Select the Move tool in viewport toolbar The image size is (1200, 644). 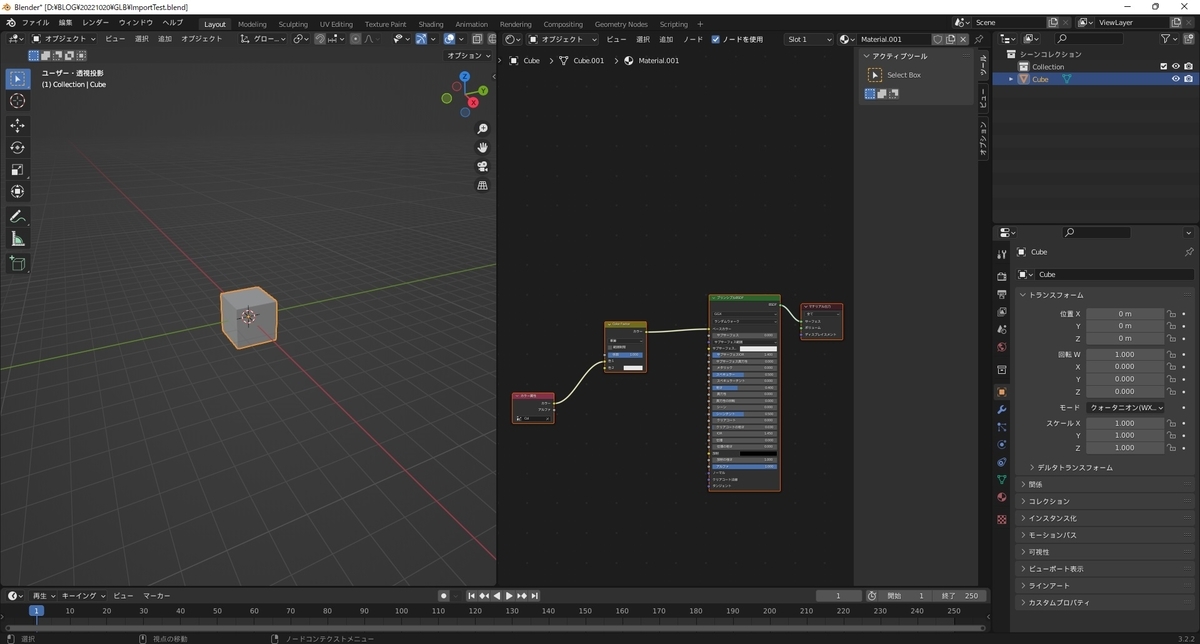click(x=18, y=125)
